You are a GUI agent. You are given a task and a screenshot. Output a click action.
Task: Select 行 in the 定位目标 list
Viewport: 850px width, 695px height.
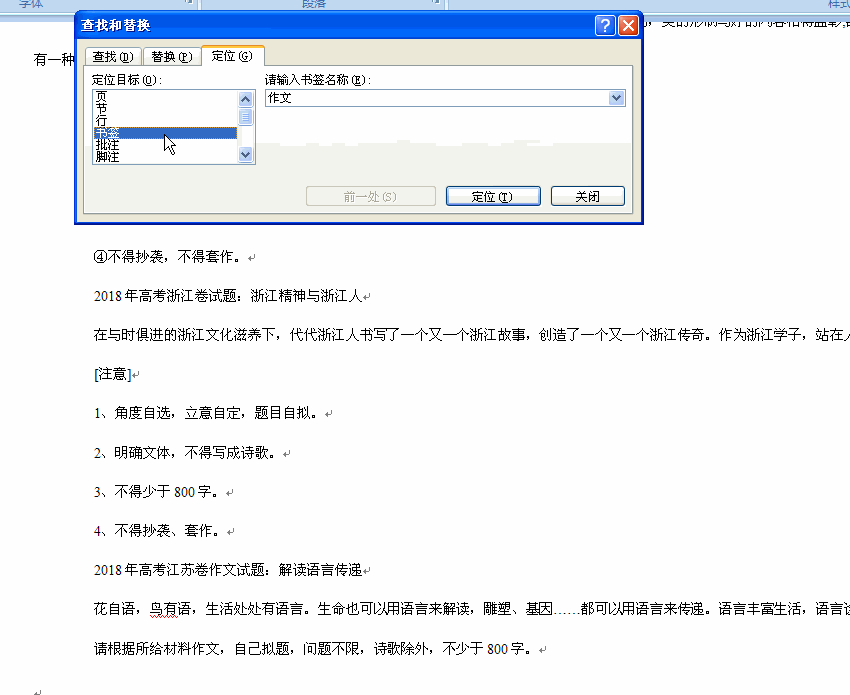165,120
